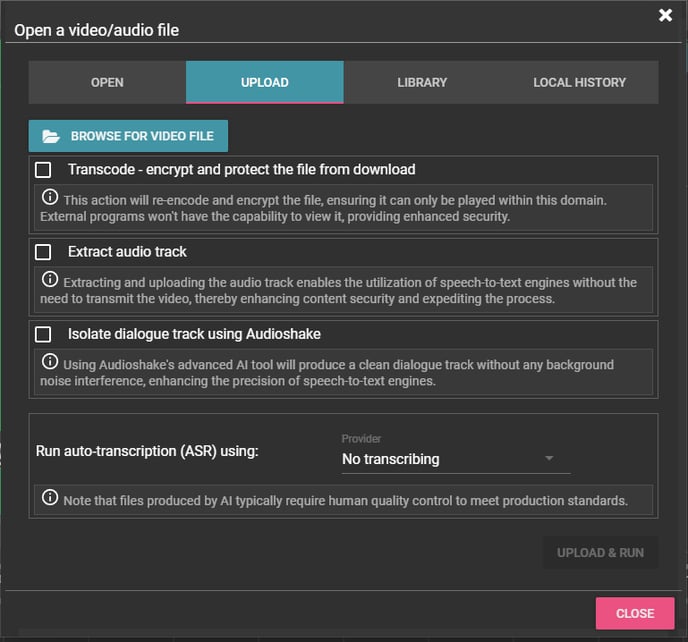The image size is (688, 642).
Task: Check Isolate dialogue track using Audioshake box
Action: click(x=43, y=334)
